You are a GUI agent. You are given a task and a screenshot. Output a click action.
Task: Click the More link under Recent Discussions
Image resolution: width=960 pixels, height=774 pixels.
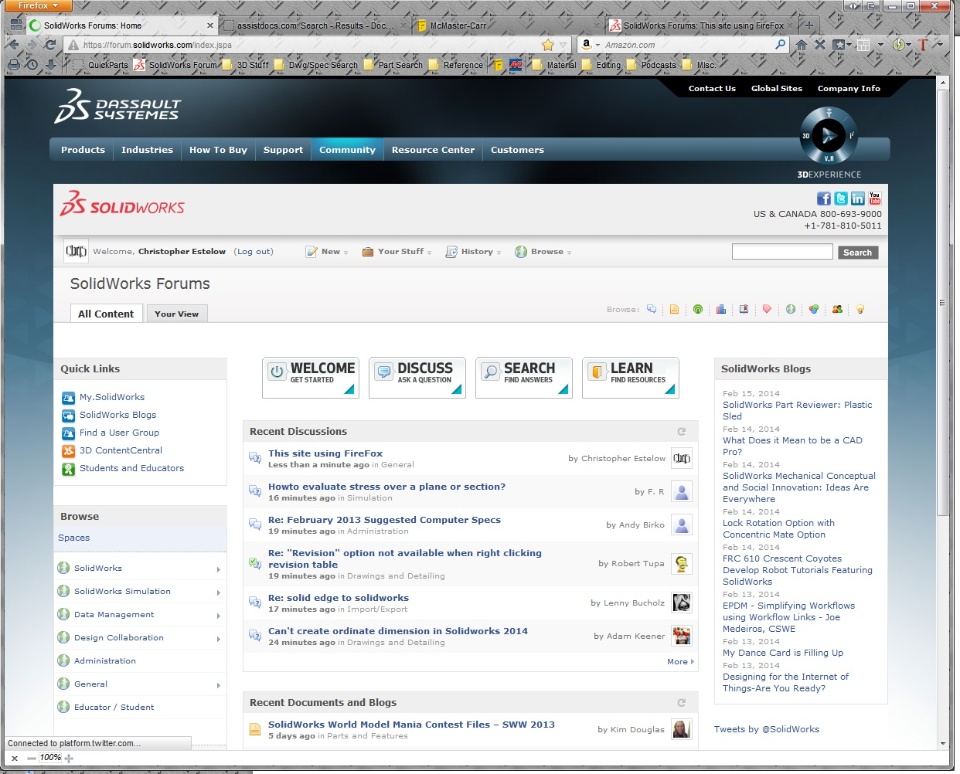coord(680,661)
